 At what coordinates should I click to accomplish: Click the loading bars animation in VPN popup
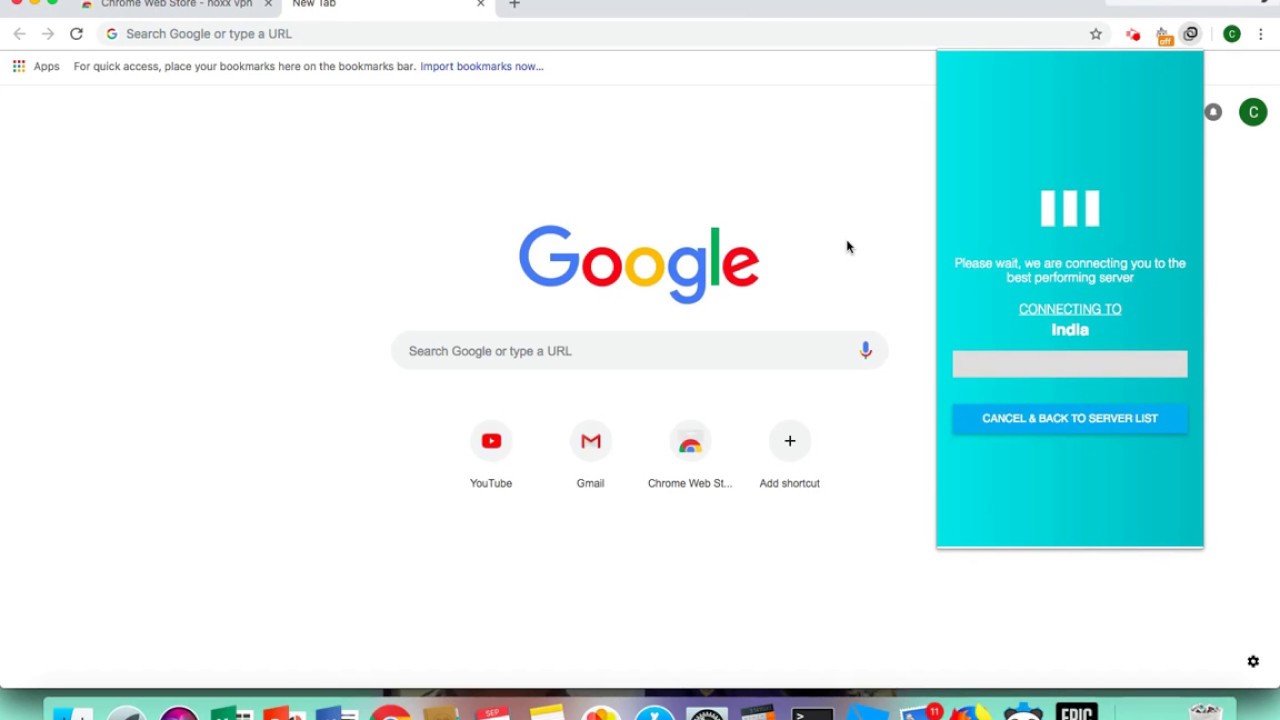coord(1070,208)
